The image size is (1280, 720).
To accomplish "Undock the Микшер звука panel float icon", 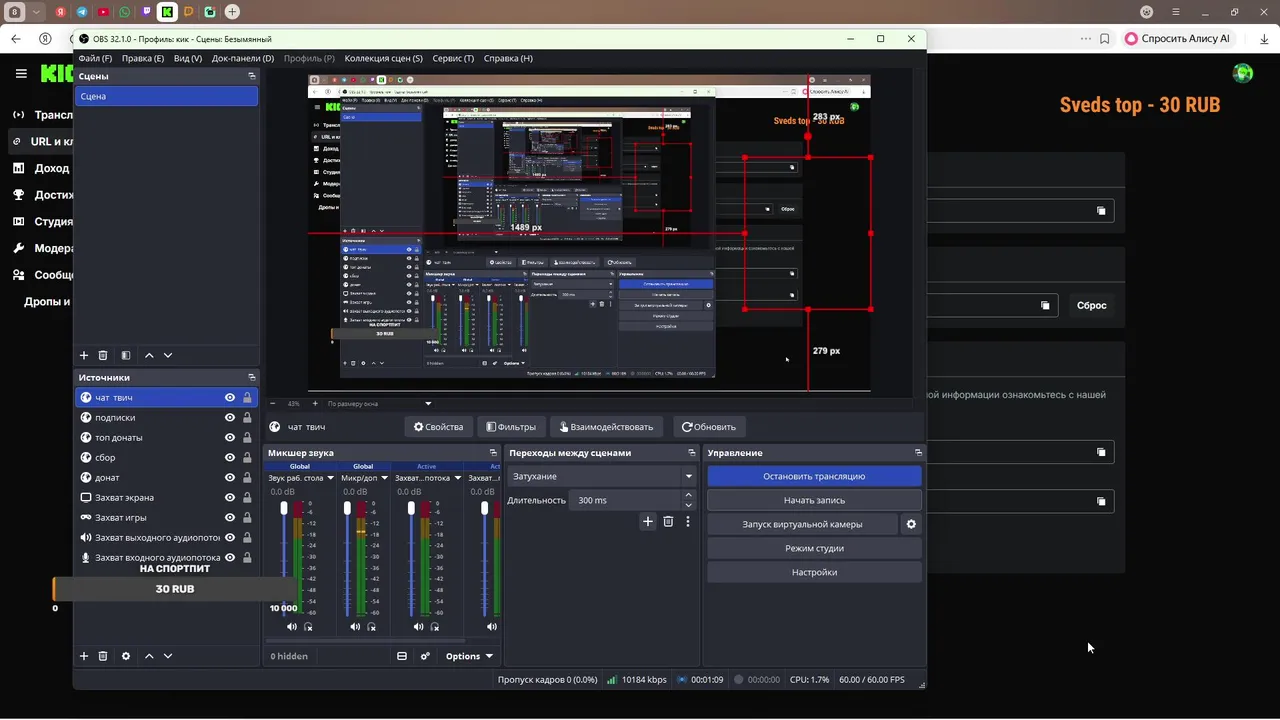I will pos(494,453).
